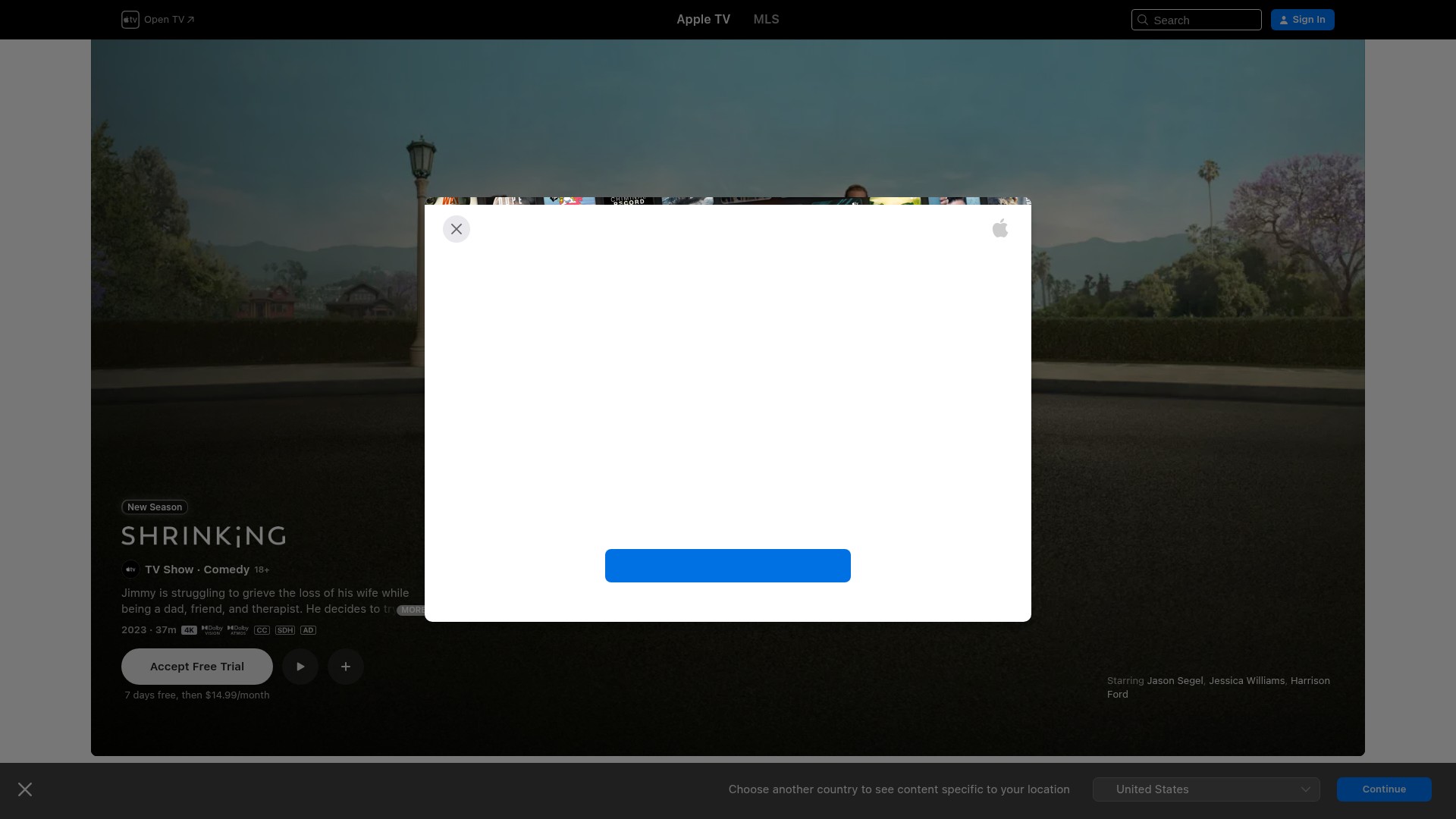This screenshot has width=1456, height=819.
Task: Close the modal dialog with the X button
Action: click(x=457, y=229)
